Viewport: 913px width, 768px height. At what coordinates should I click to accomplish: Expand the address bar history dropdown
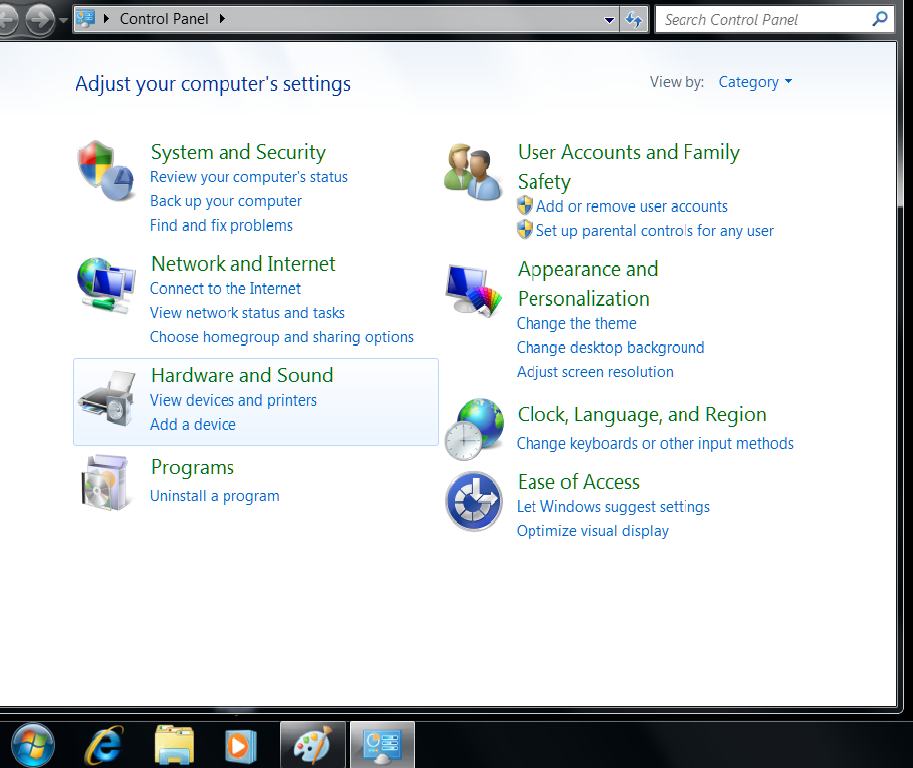tap(608, 19)
